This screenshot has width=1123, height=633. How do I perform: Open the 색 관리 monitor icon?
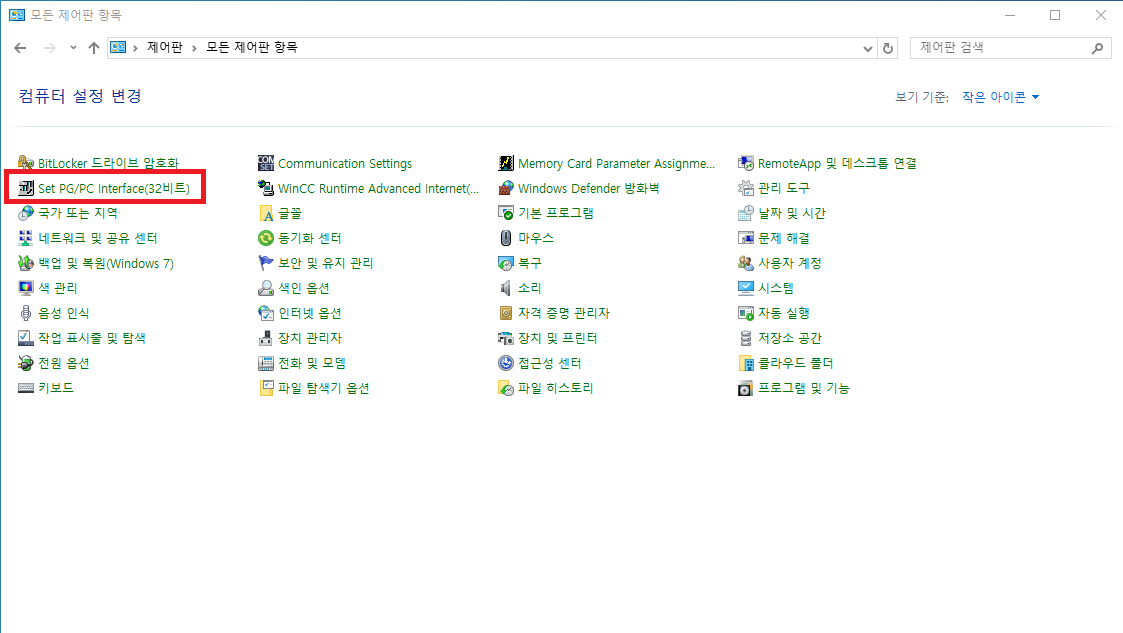coord(26,288)
